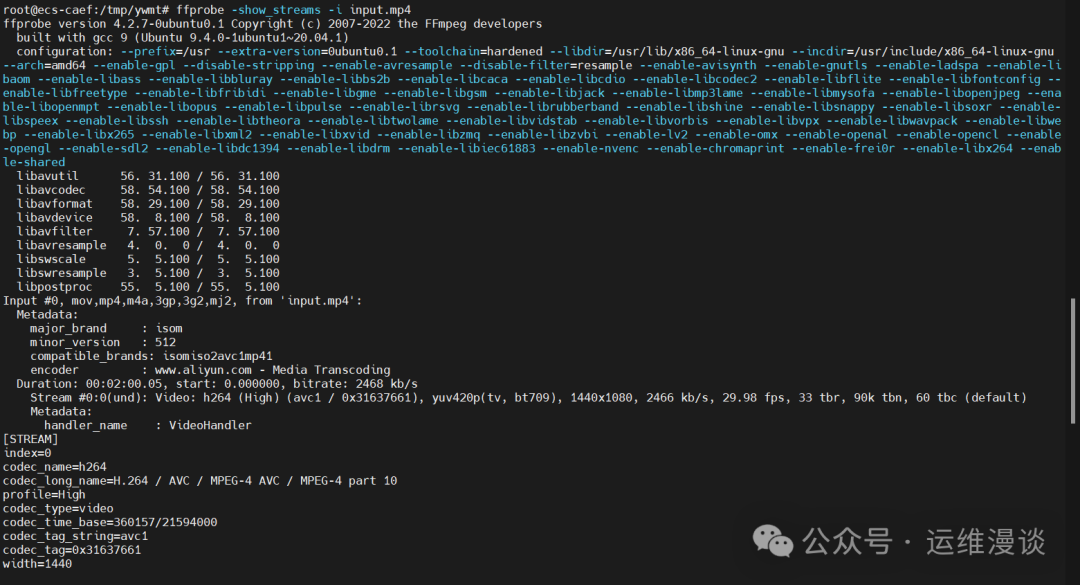Select the libpostproc version row
The width and height of the screenshot is (1080, 585).
tap(148, 286)
